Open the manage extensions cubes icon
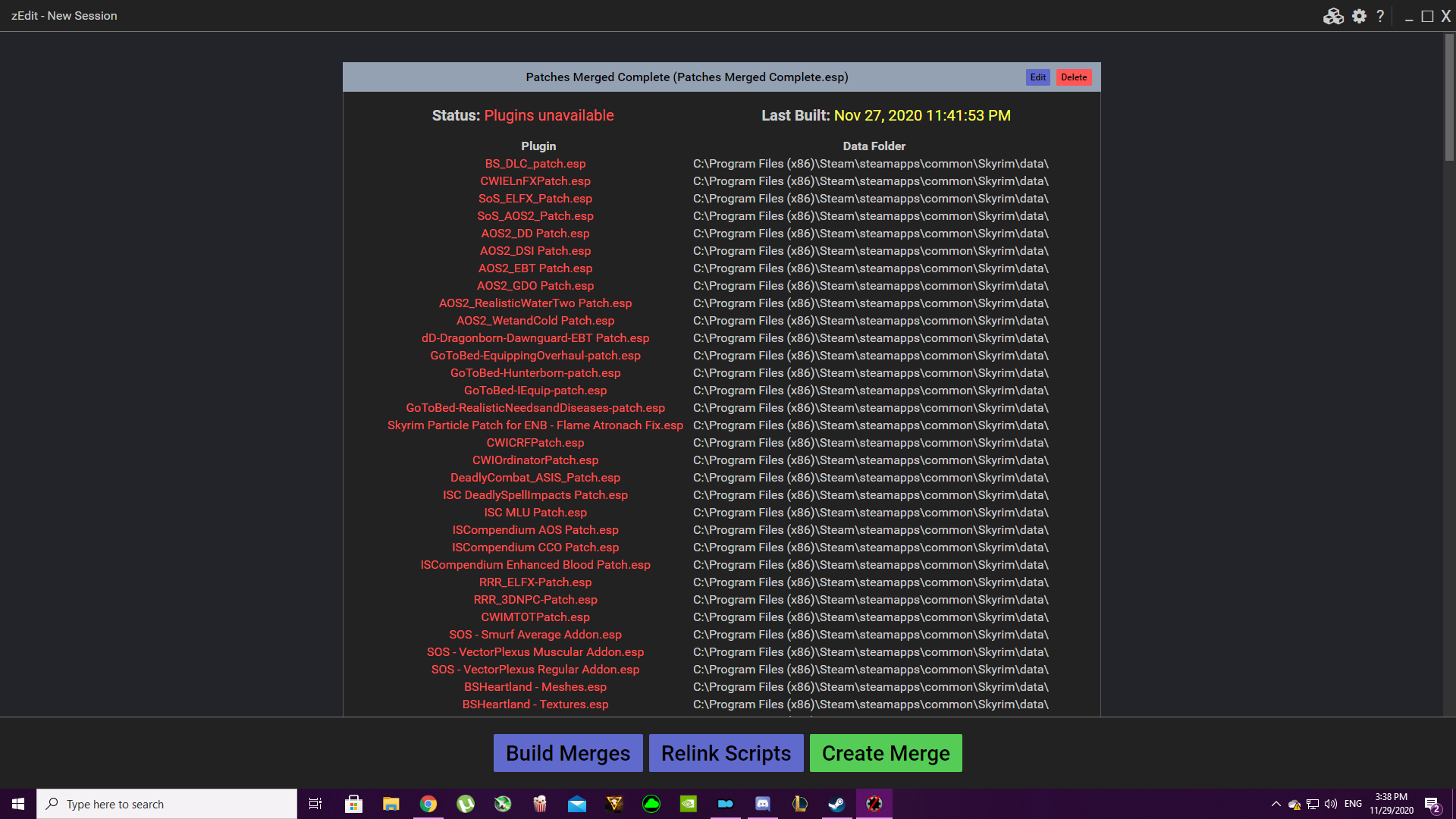The image size is (1456, 819). pyautogui.click(x=1333, y=16)
